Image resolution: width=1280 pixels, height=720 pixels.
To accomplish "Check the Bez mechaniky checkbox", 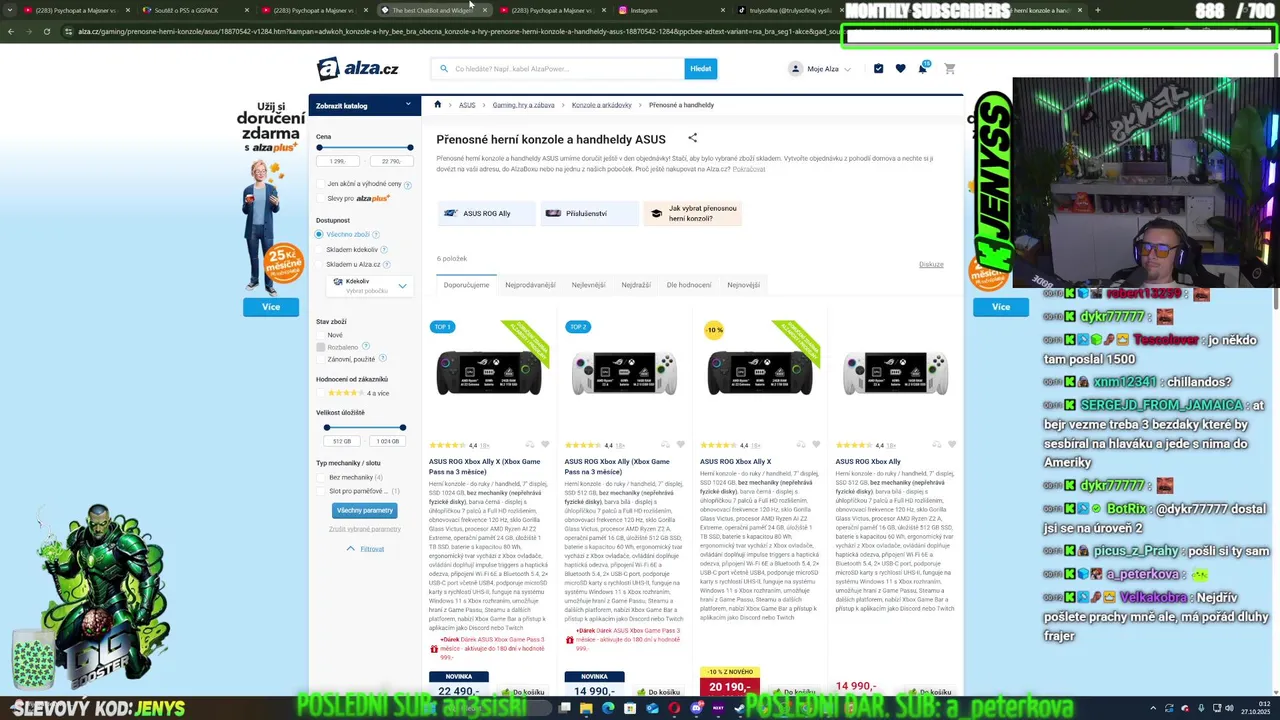I will tap(320, 477).
